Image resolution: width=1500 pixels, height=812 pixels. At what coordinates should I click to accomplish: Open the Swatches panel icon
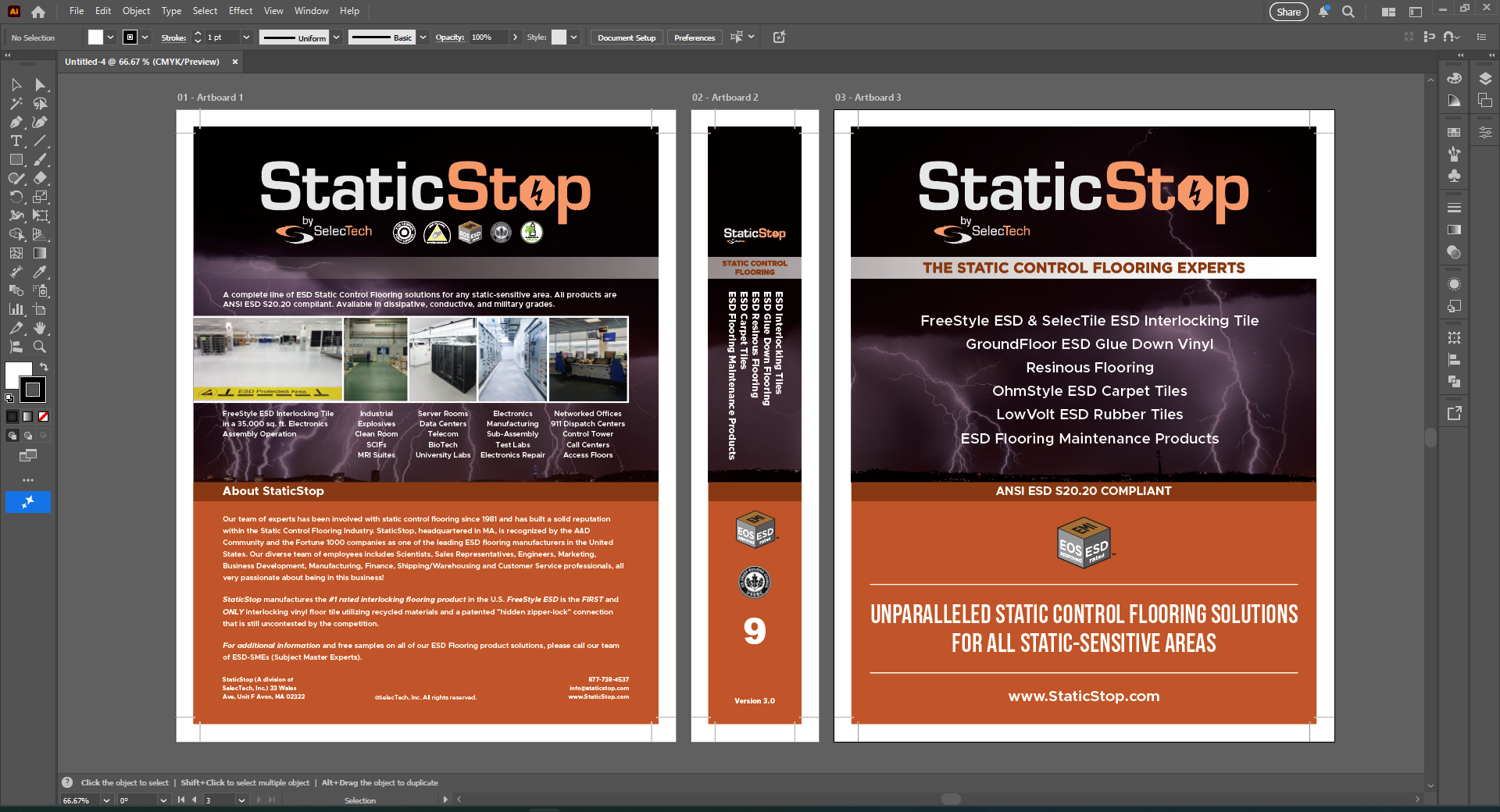point(1454,132)
